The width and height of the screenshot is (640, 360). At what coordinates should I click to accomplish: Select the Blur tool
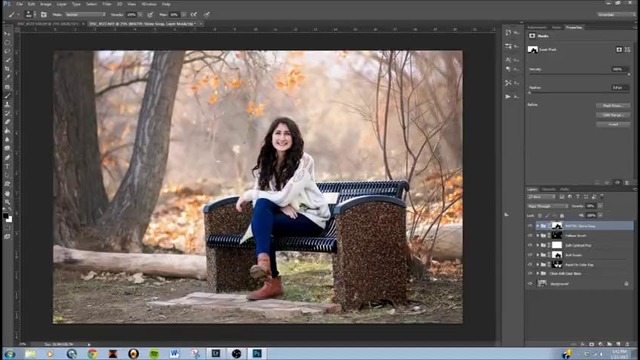7,140
